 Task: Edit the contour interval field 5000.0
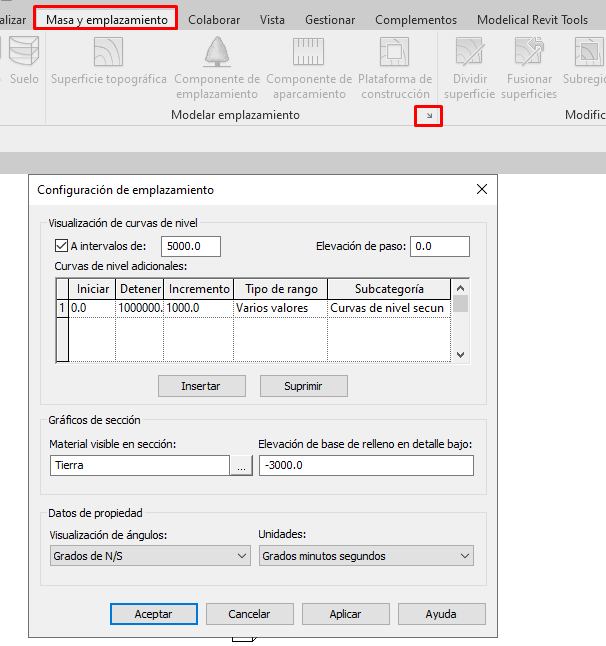[191, 246]
